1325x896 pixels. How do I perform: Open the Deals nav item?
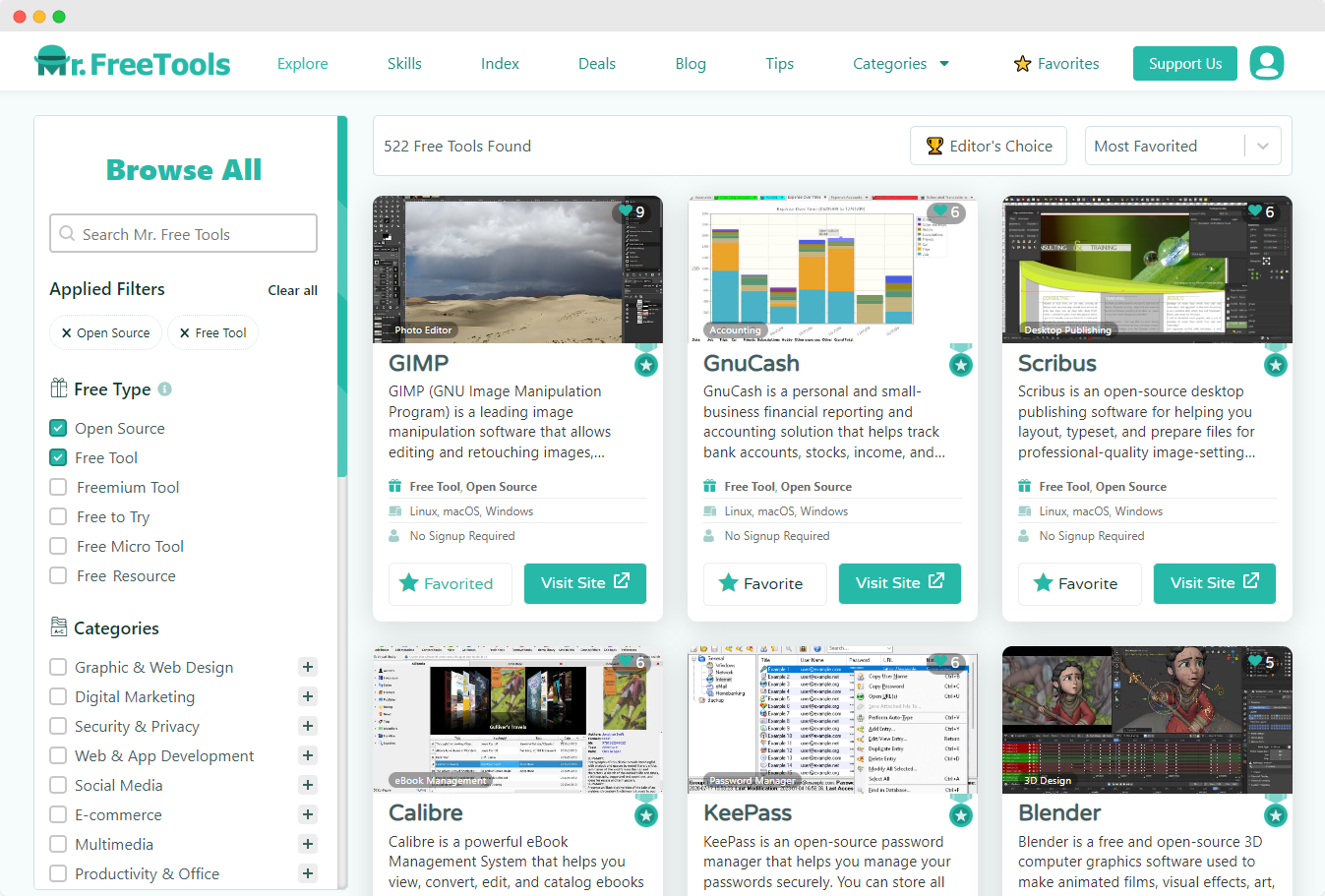[x=597, y=64]
